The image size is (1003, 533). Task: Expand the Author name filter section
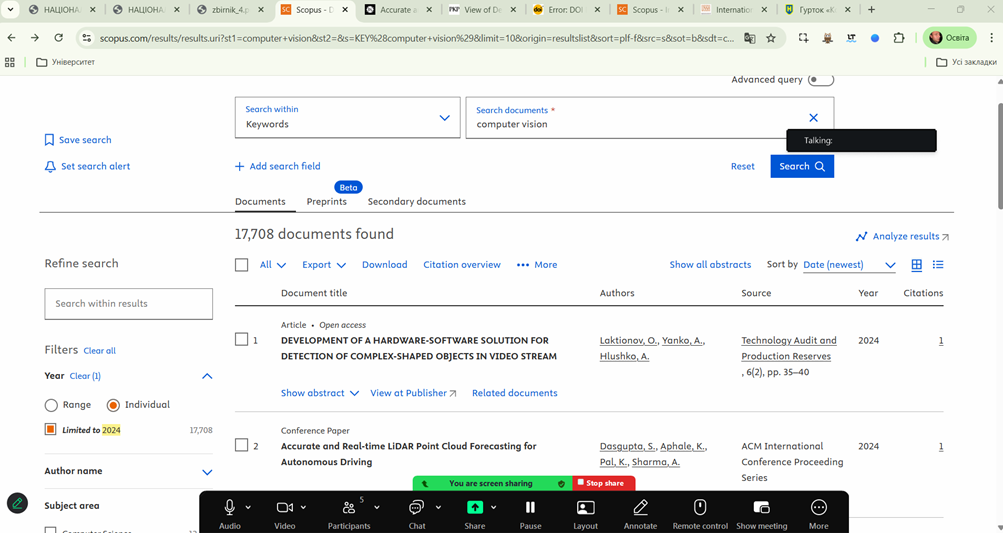point(207,472)
